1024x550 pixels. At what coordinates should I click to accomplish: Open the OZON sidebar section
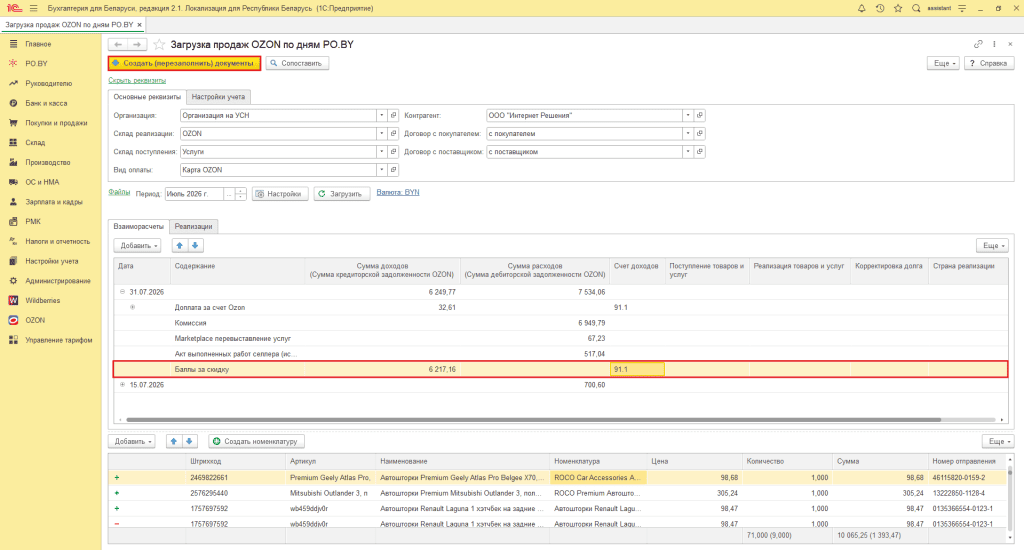(35, 320)
